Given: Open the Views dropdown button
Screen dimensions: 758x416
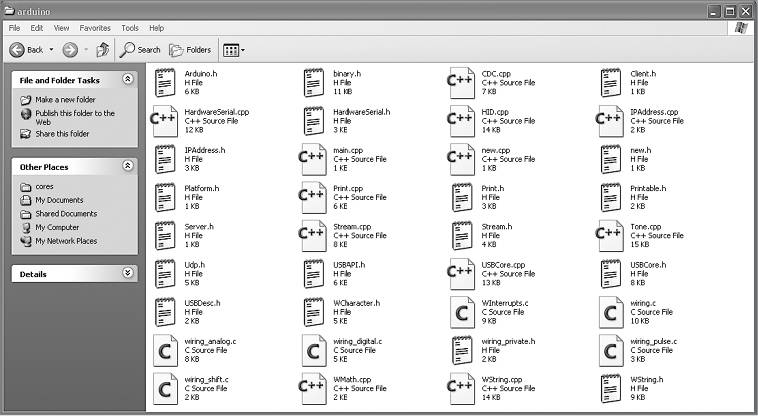Looking at the screenshot, I should point(233,50).
